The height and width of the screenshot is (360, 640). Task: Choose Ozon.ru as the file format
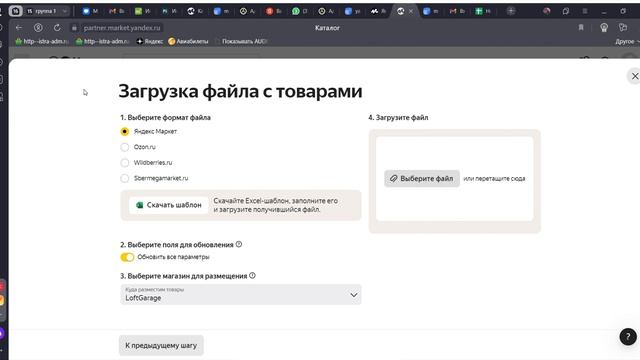124,147
